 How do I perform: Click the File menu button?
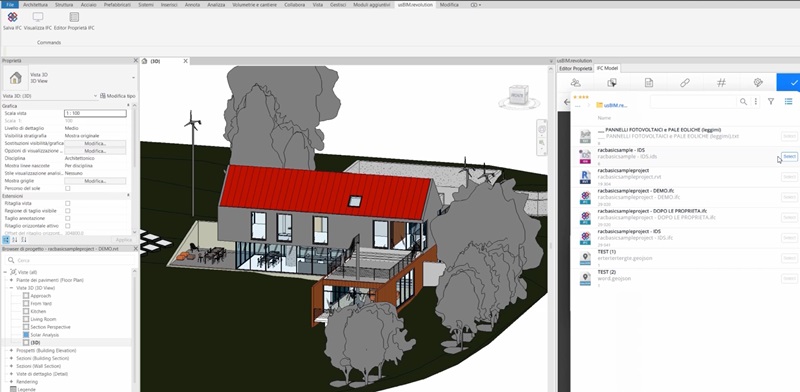pyautogui.click(x=10, y=5)
